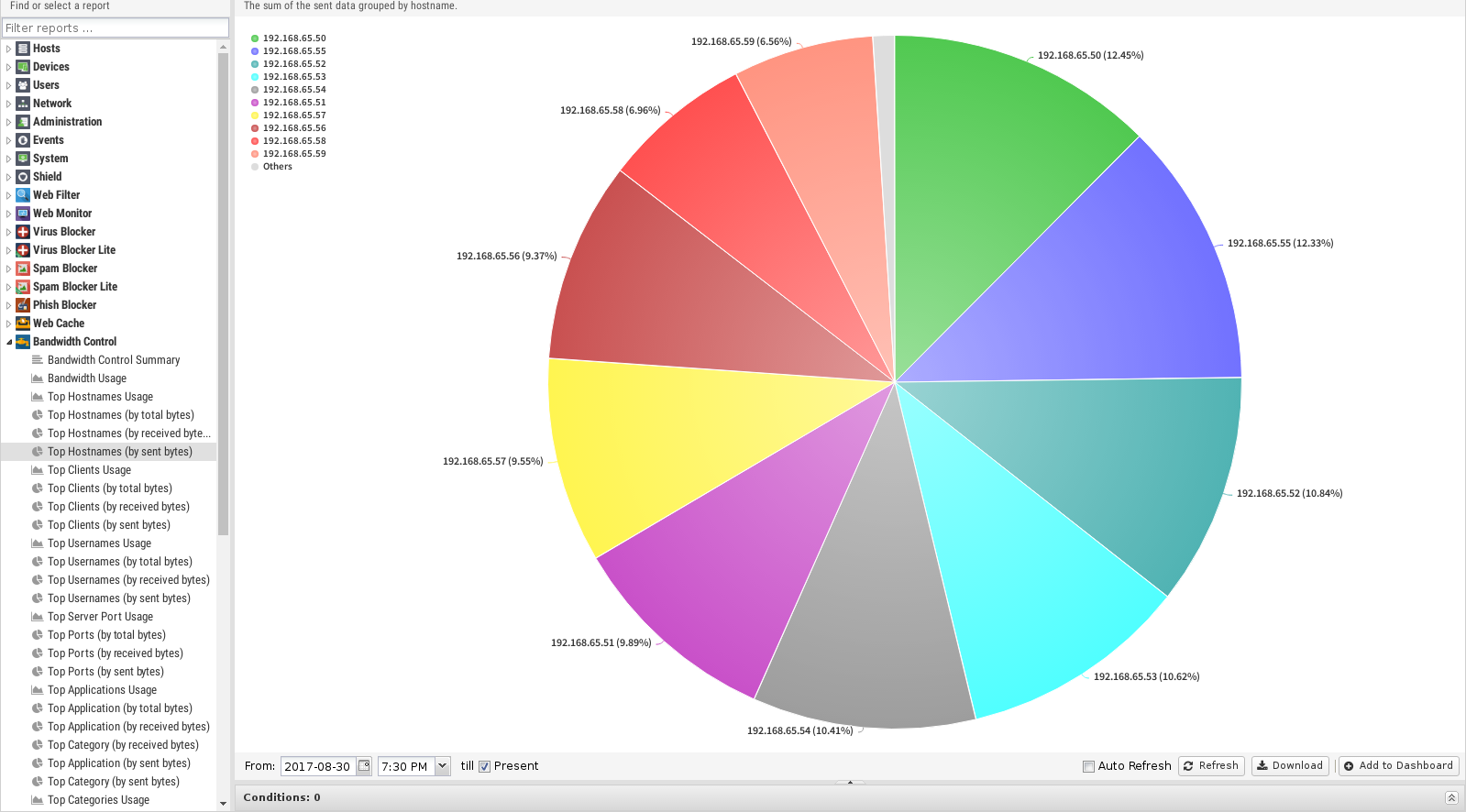Toggle the Others legend entry
The width and height of the screenshot is (1466, 812).
coord(272,167)
